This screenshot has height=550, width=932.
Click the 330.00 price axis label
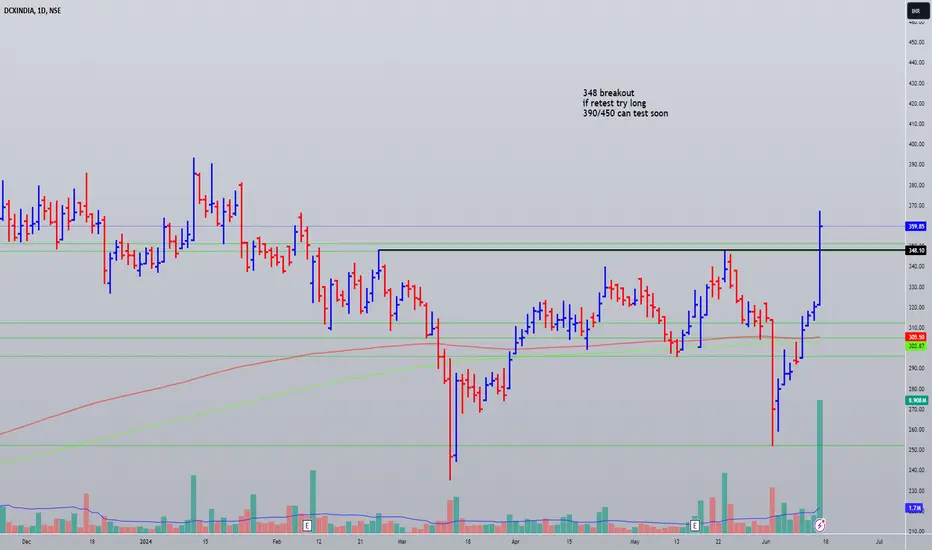coord(916,287)
